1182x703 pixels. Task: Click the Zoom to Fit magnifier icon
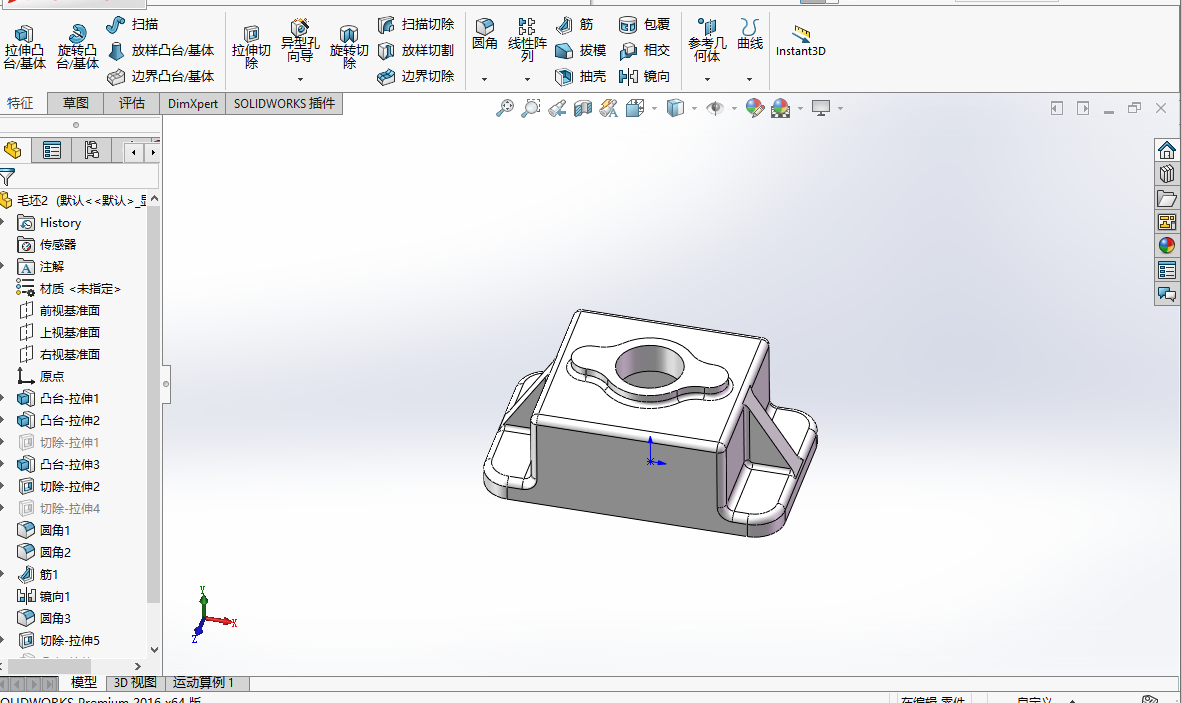504,109
